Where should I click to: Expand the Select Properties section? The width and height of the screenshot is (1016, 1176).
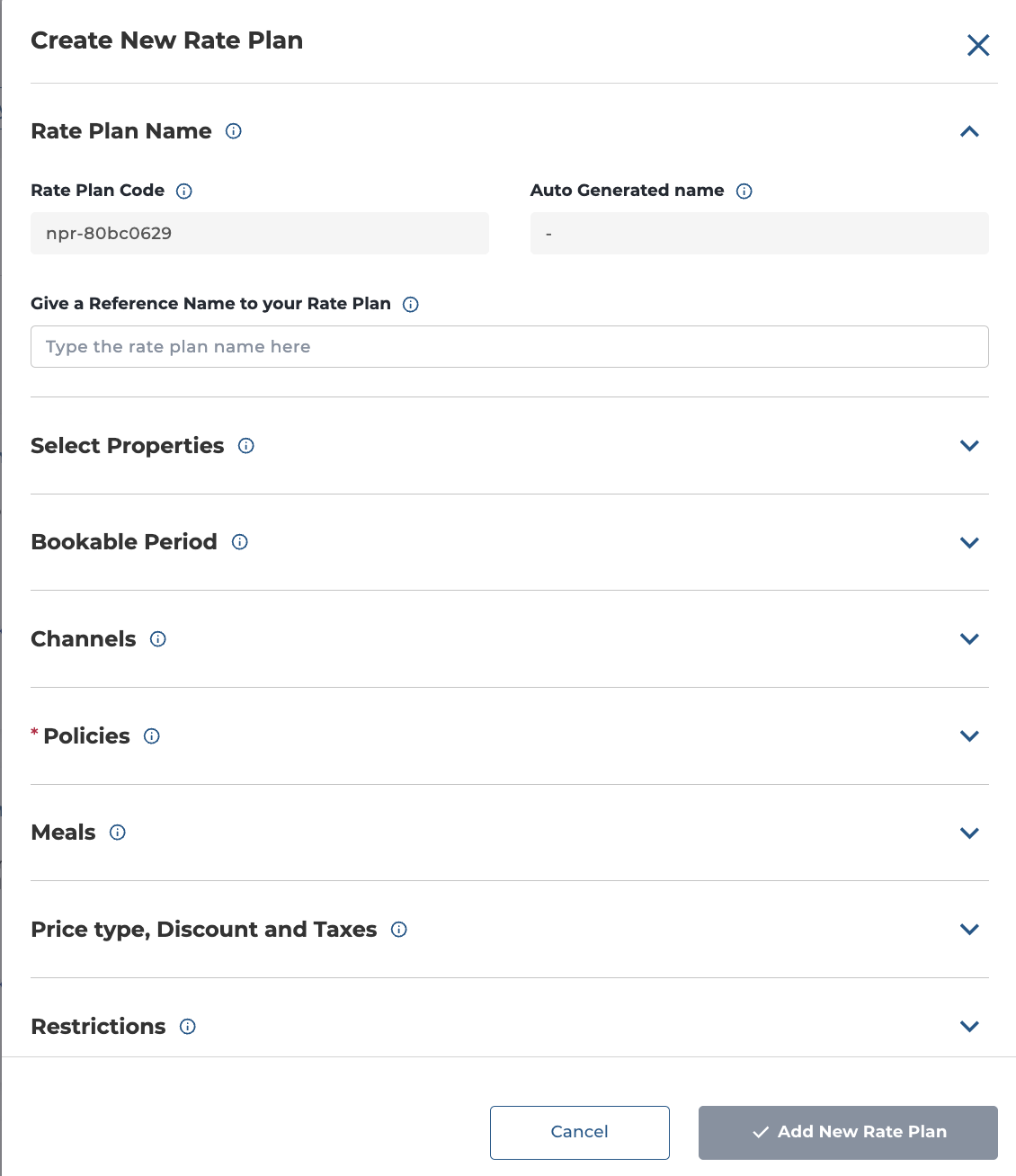pos(969,446)
